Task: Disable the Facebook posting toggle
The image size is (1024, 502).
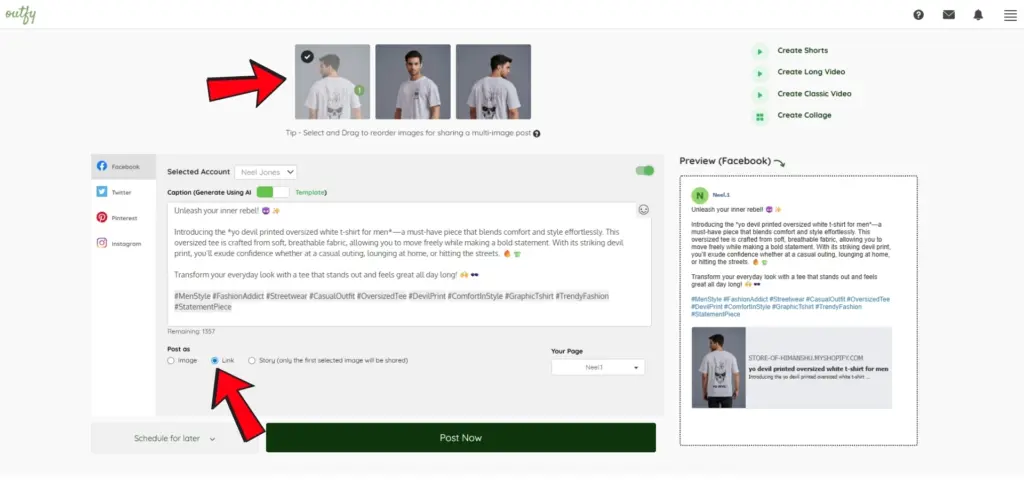Action: 645,170
